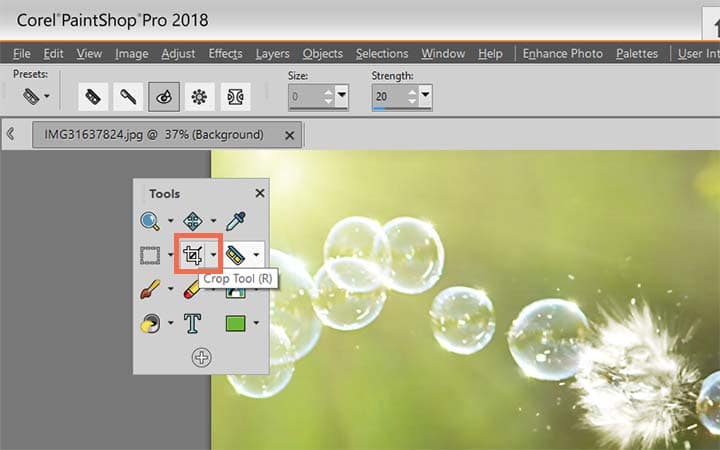
Task: Open the Edit menu
Action: (x=53, y=54)
